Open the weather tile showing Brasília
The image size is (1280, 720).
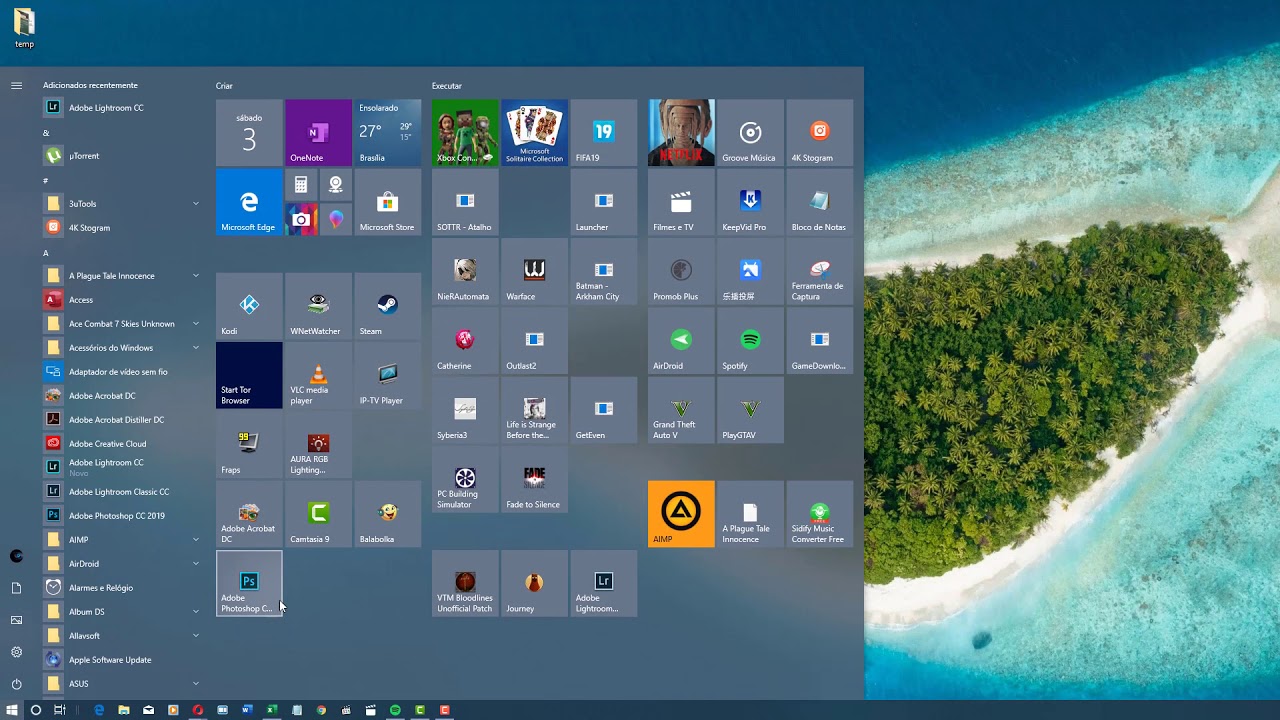(387, 132)
